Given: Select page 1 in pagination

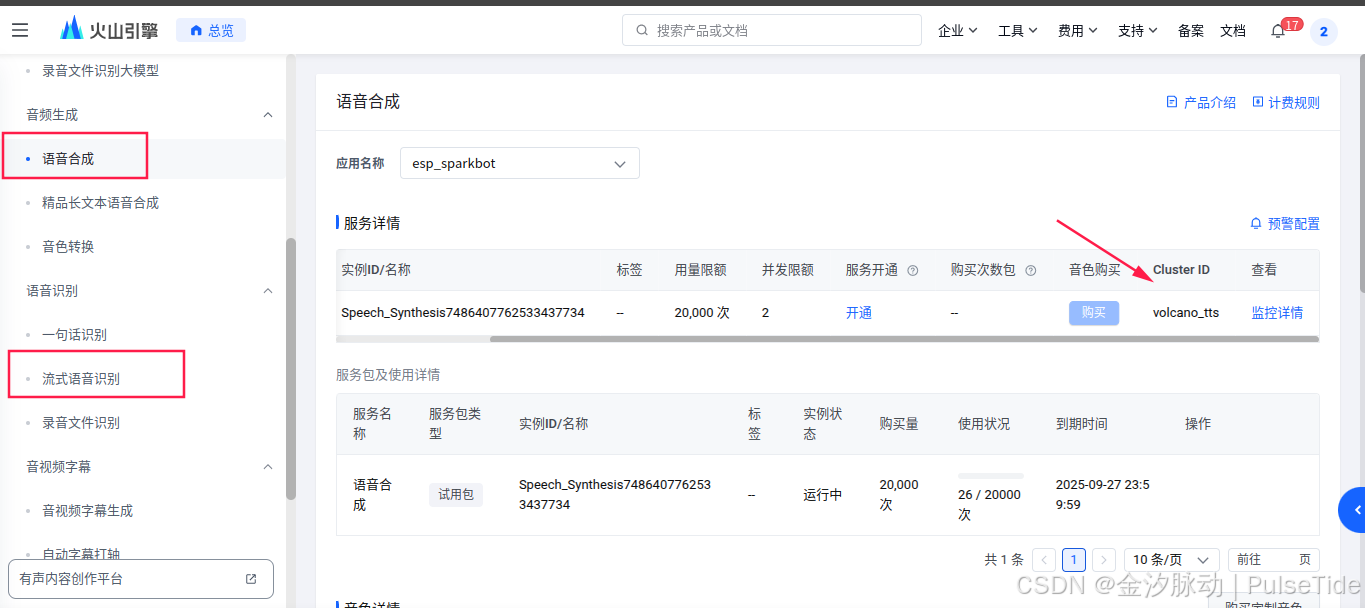Looking at the screenshot, I should [1074, 560].
